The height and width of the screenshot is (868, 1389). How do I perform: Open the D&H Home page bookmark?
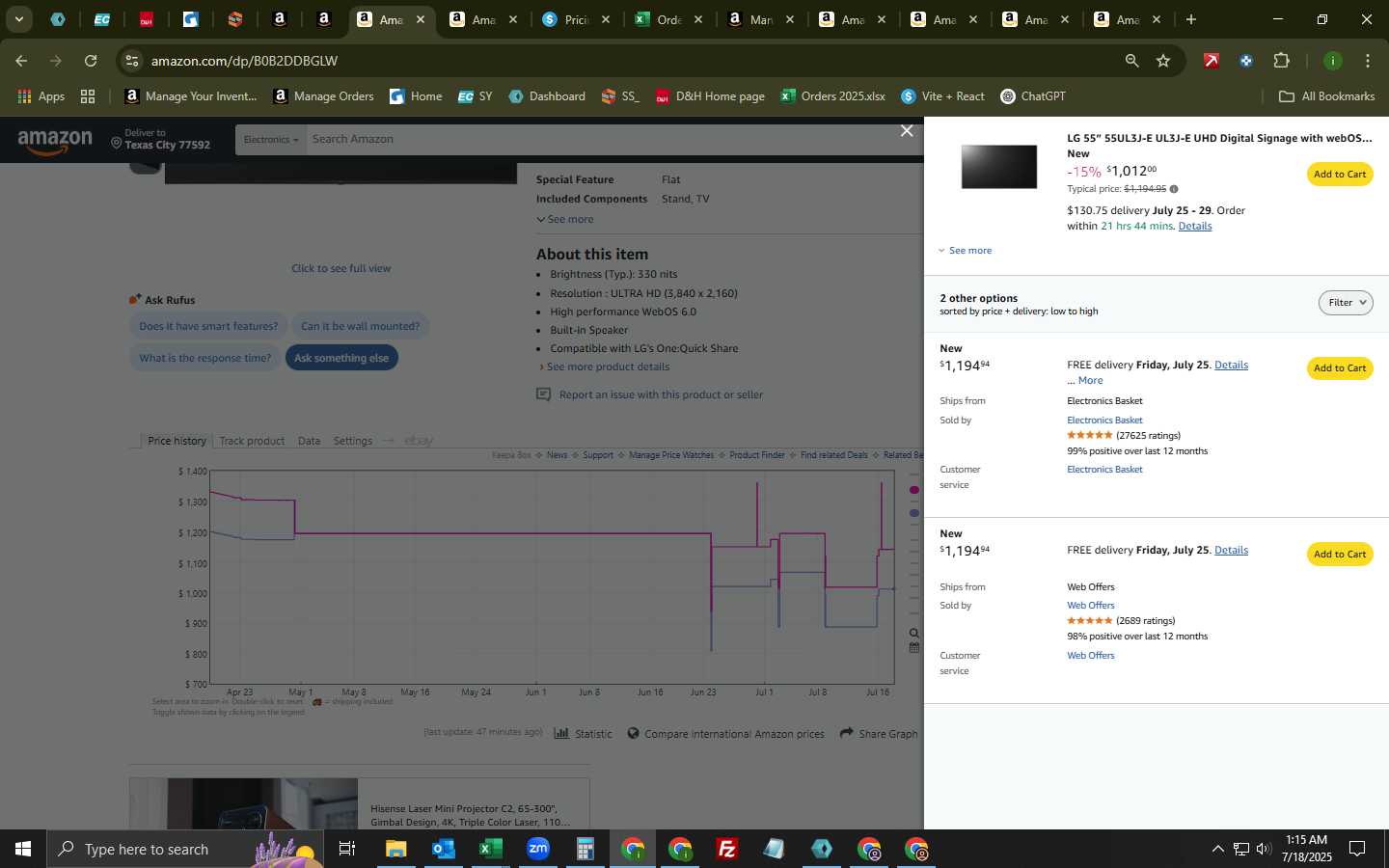tap(710, 96)
